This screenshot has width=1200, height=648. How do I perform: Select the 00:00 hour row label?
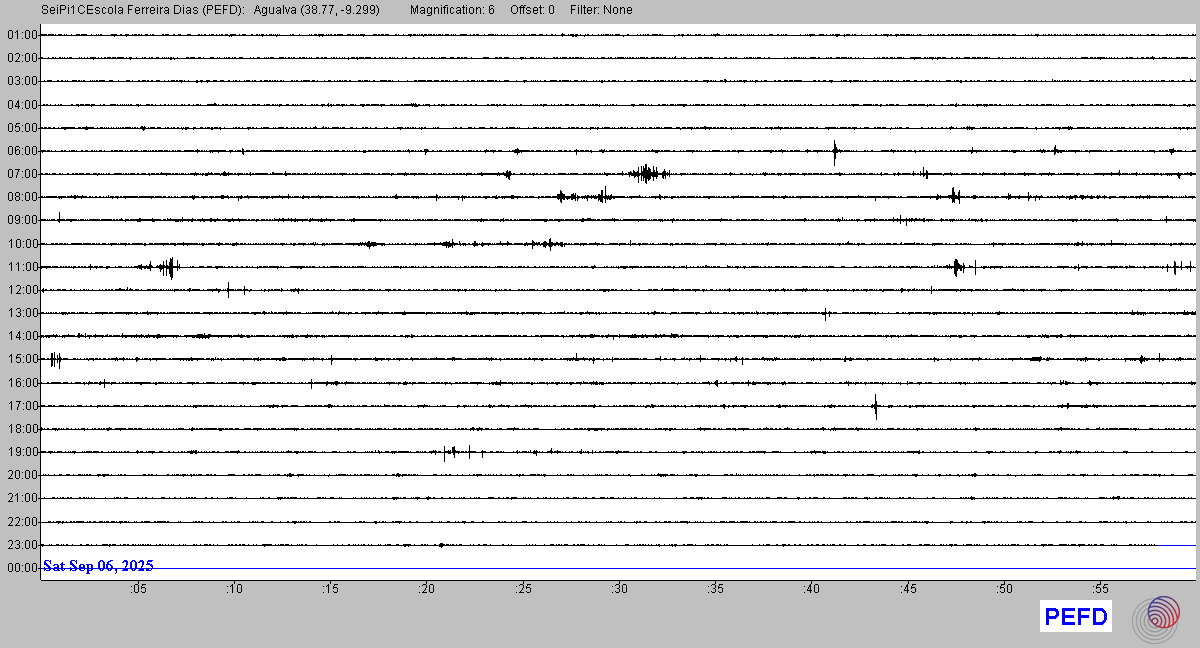coord(22,568)
